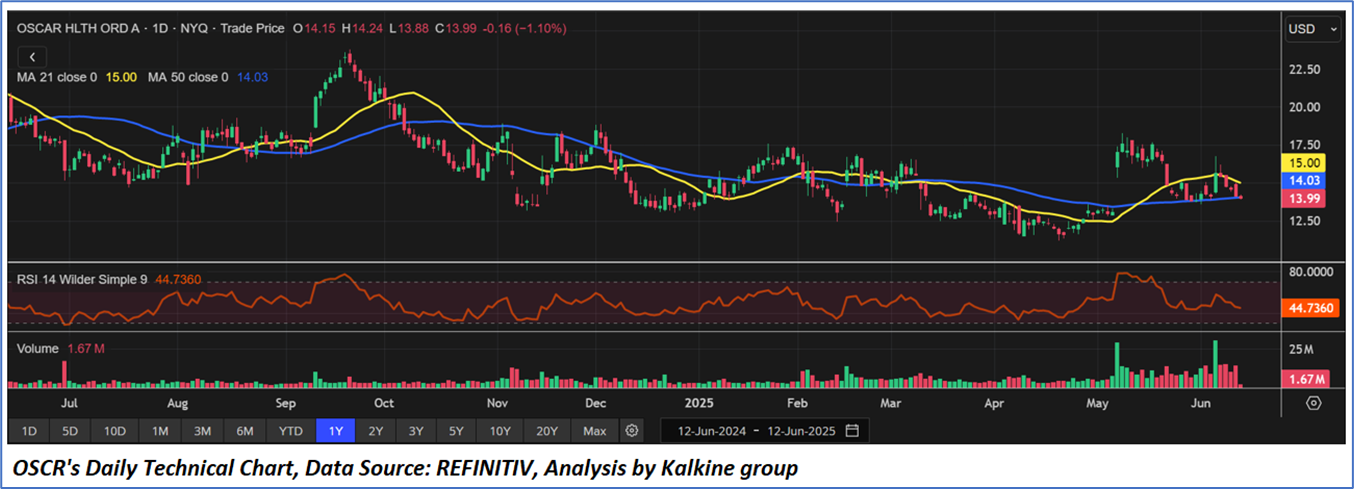Screen dimensions: 1354x489
Task: Open chart settings gear next to Max
Action: coord(631,431)
